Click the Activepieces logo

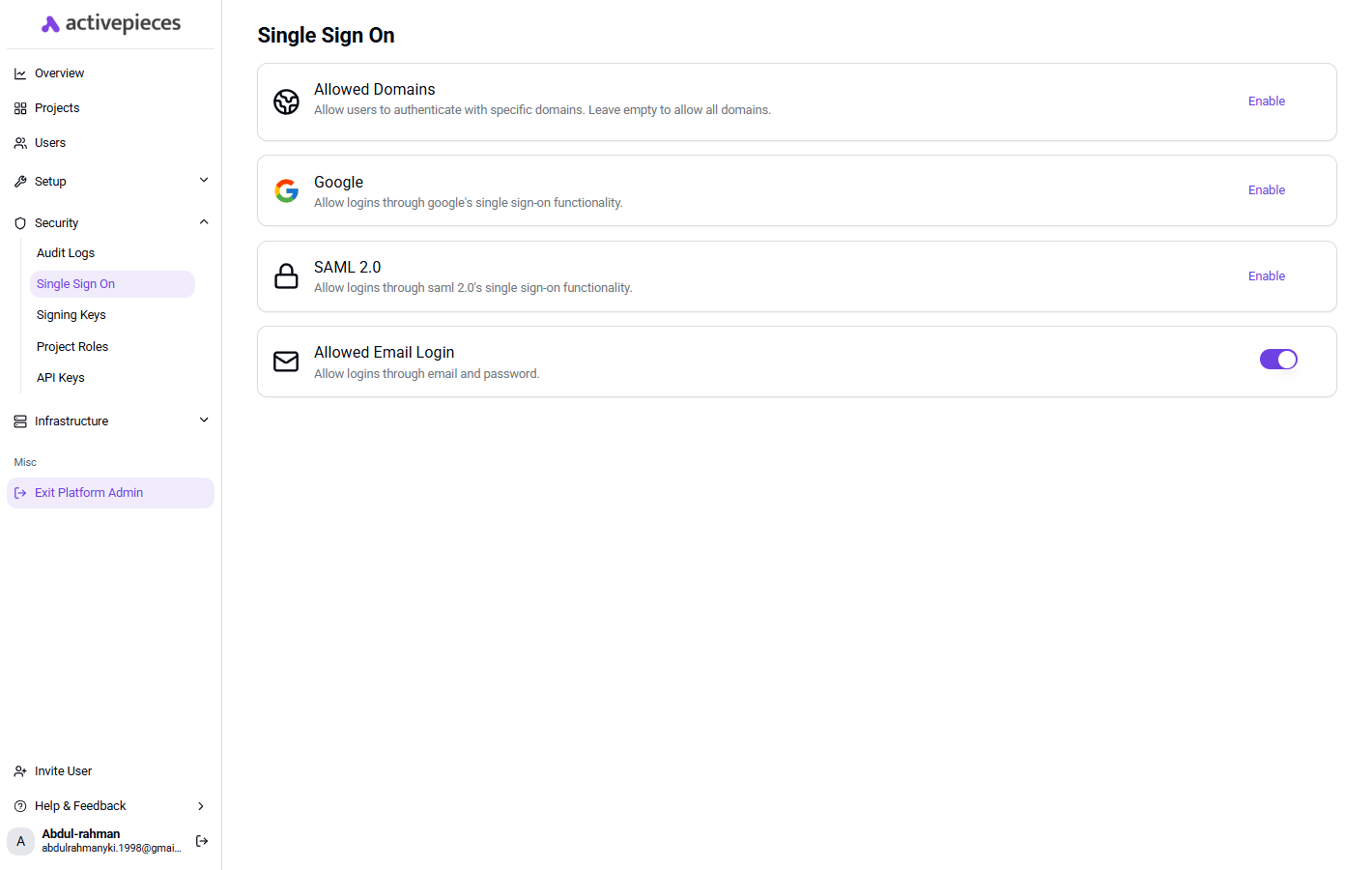pos(109,22)
